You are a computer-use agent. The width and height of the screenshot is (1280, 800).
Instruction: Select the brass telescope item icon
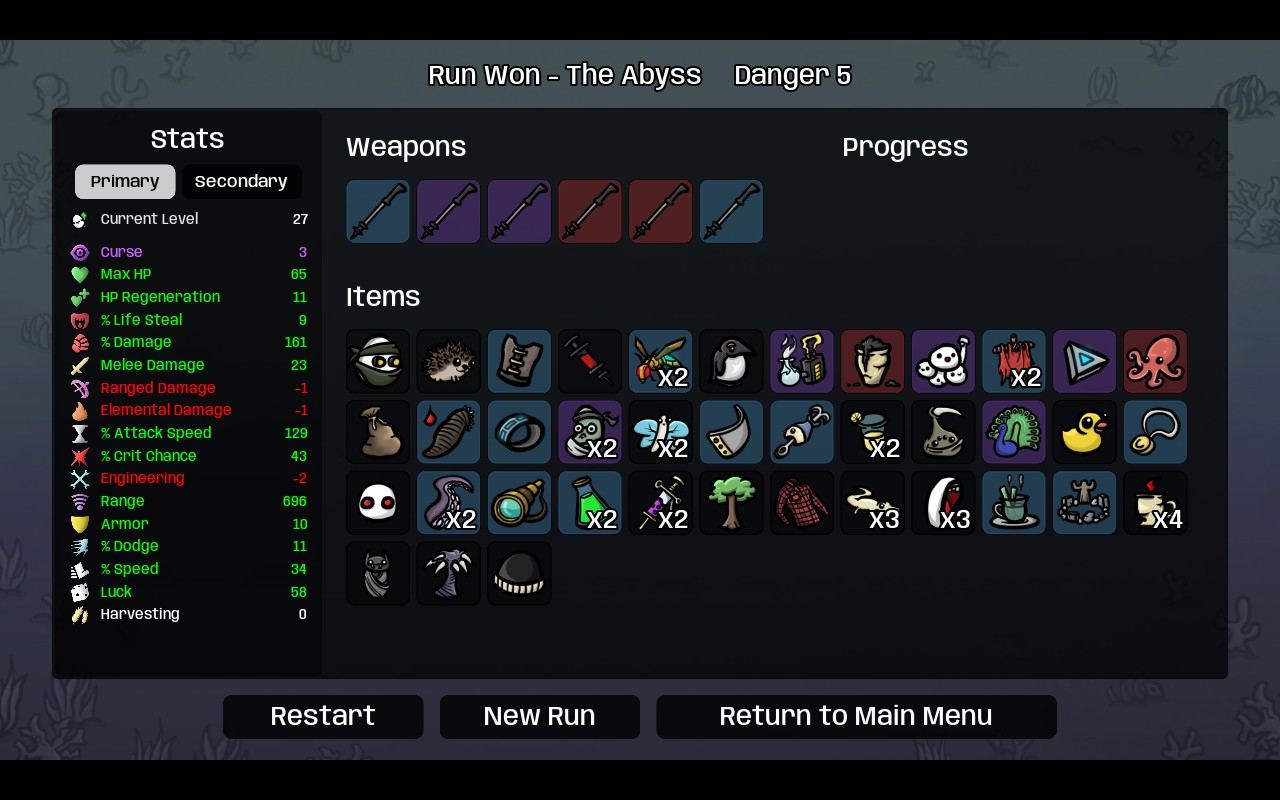(519, 503)
